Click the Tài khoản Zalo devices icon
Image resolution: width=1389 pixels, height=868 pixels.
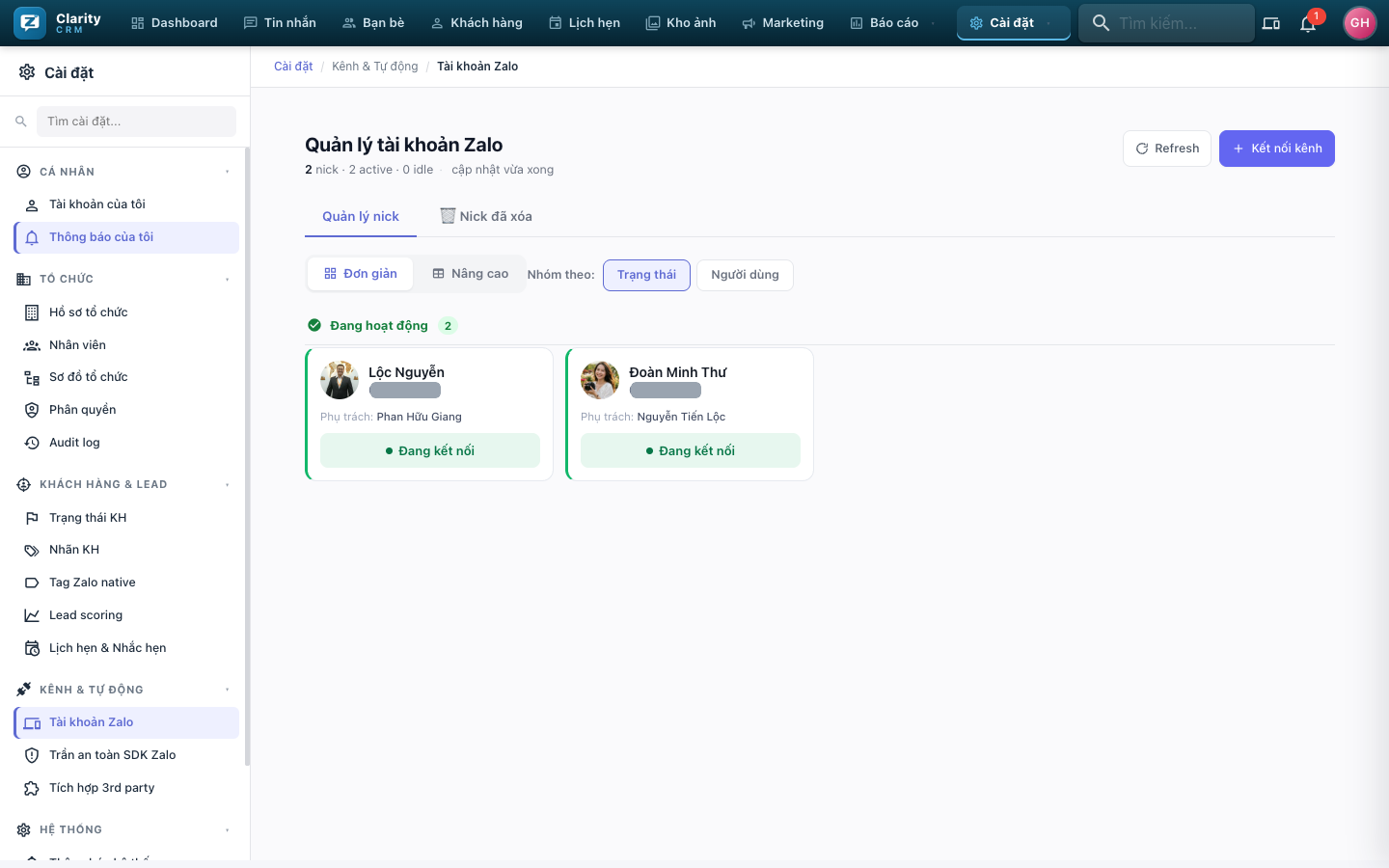pyautogui.click(x=32, y=722)
